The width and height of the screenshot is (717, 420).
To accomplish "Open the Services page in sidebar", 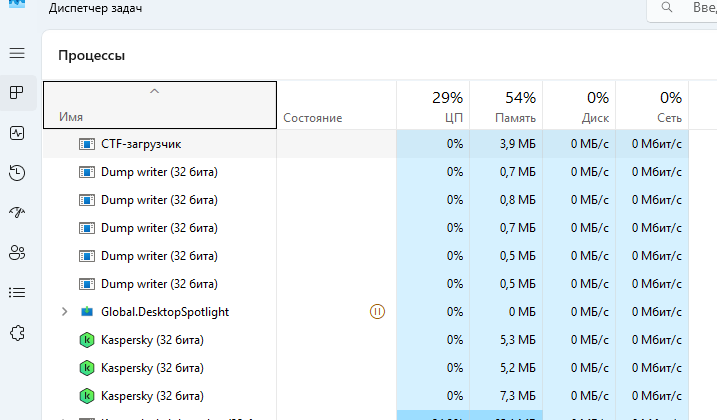I will point(17,333).
